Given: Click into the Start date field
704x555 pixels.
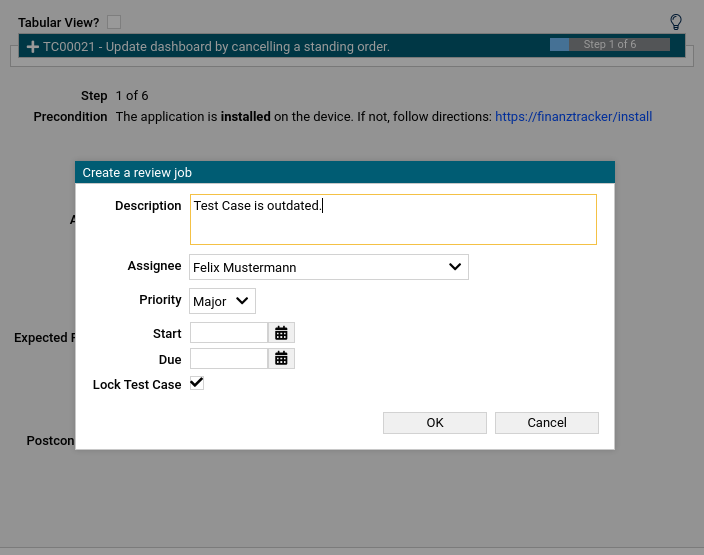Looking at the screenshot, I should [228, 333].
